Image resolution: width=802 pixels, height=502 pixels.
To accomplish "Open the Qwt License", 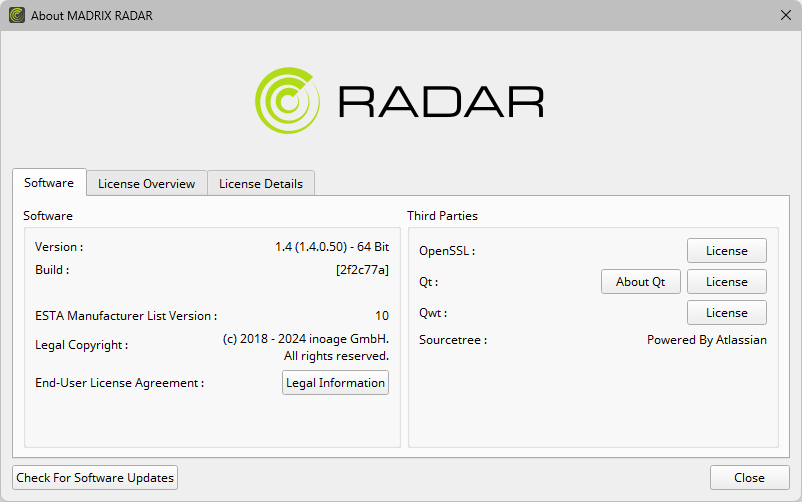I will pos(726,313).
